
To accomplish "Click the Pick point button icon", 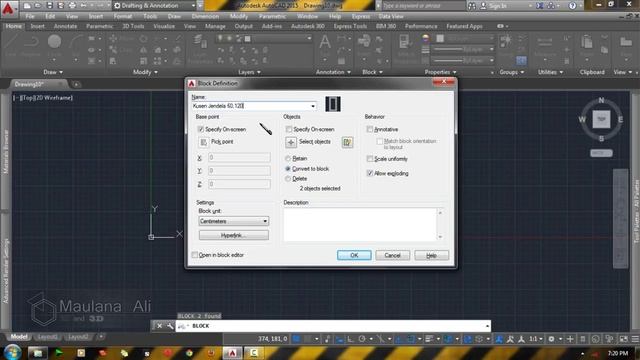I will tap(204, 142).
